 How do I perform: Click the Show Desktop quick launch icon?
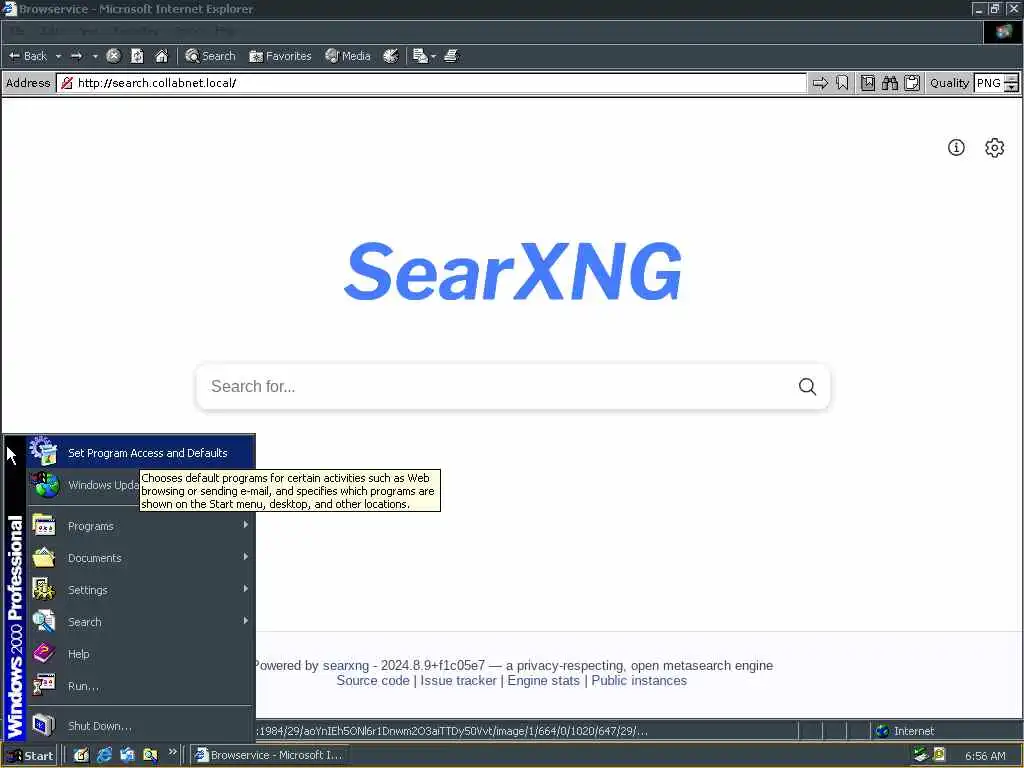click(81, 755)
